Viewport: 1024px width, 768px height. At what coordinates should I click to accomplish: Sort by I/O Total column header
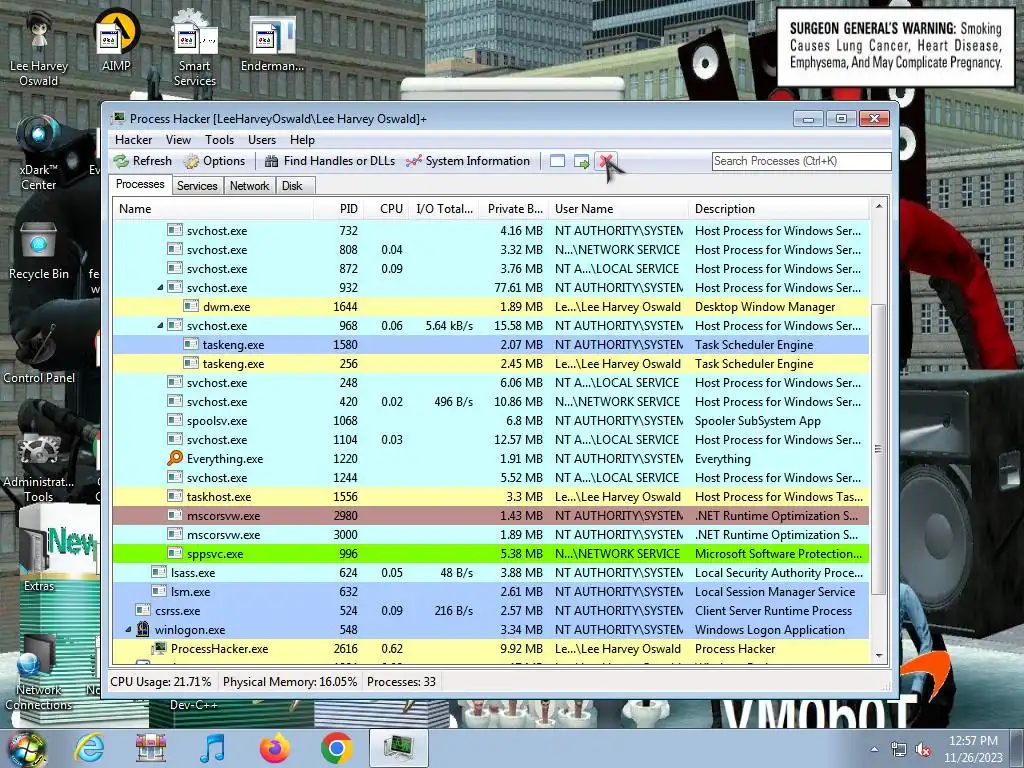444,209
